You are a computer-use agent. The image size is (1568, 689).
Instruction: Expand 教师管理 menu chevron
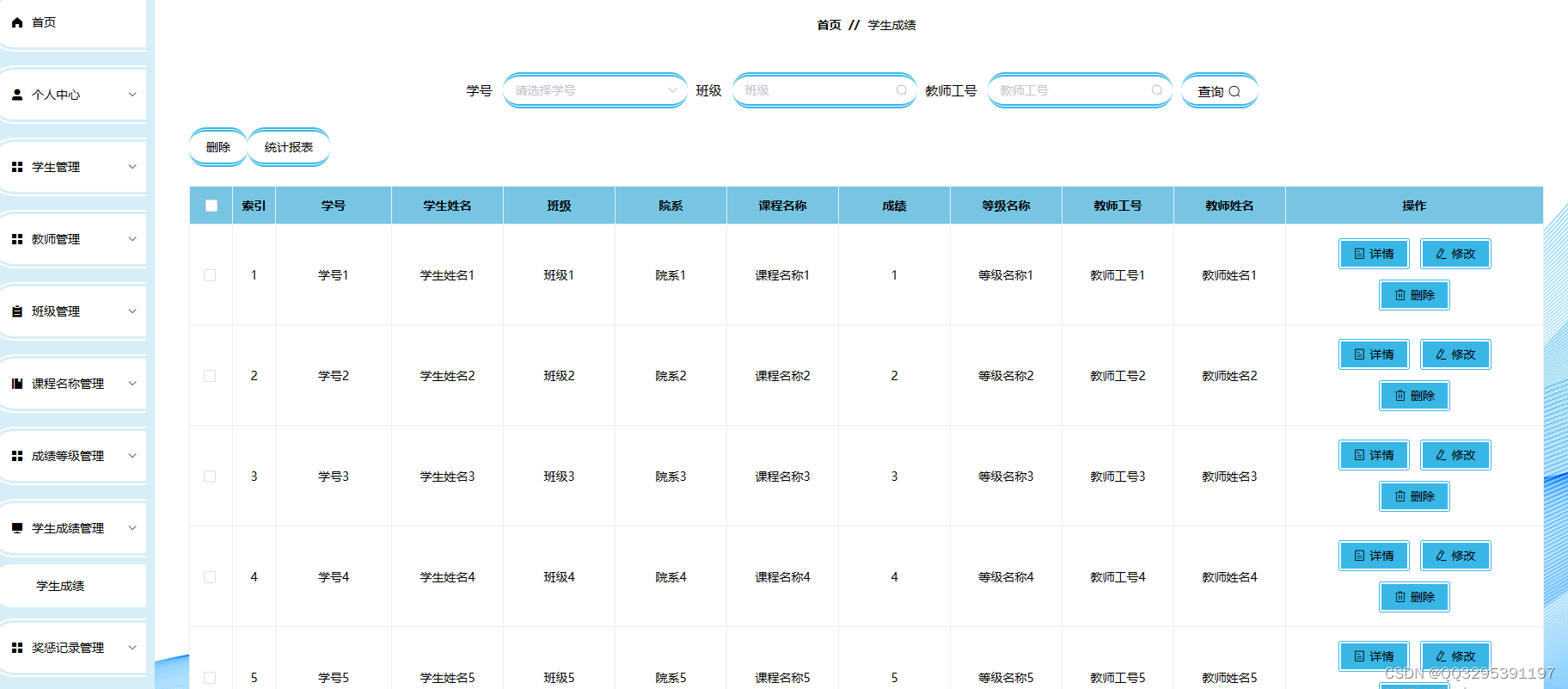[132, 239]
